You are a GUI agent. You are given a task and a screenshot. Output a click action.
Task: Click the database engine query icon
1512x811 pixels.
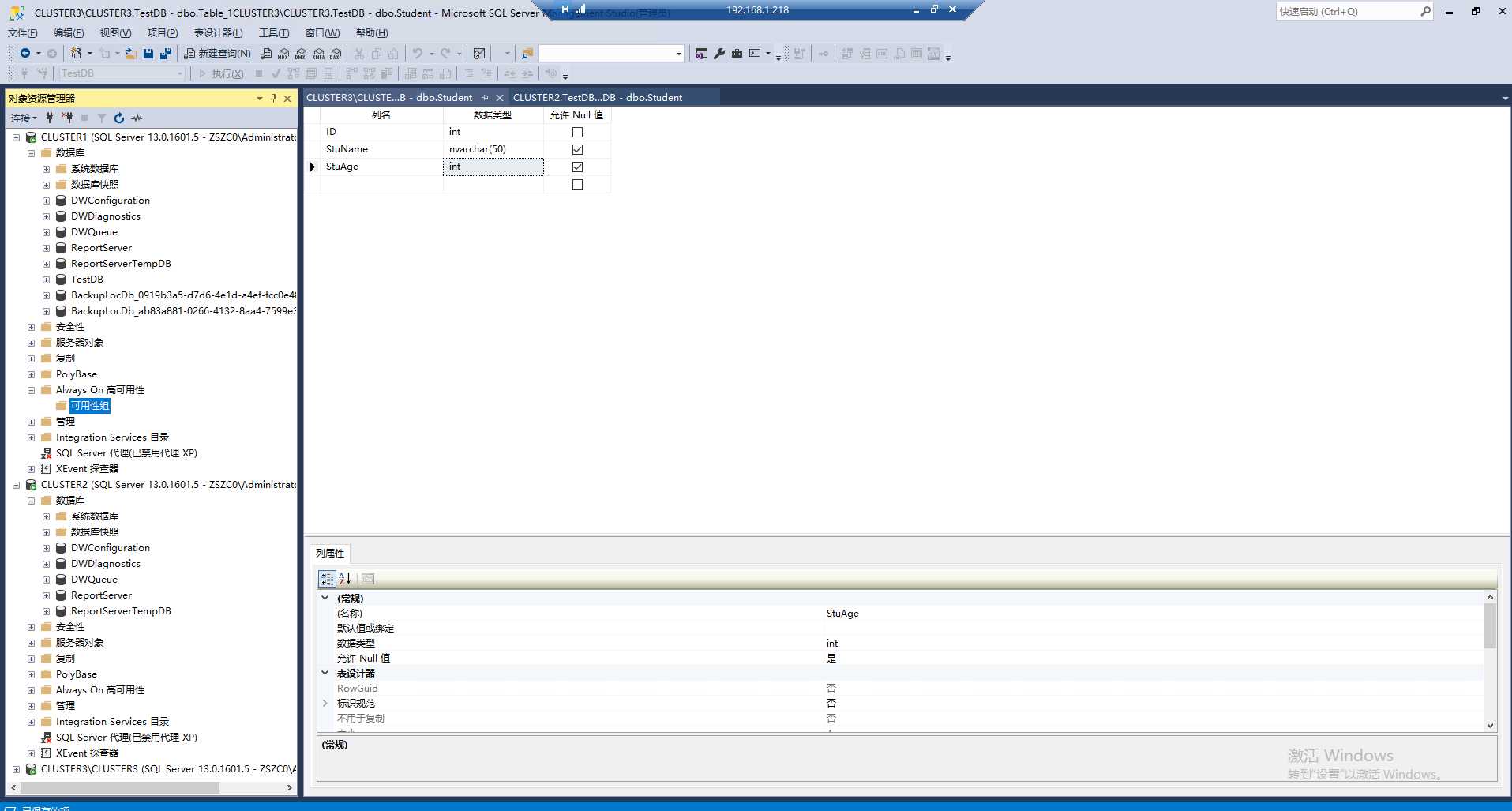click(x=266, y=54)
